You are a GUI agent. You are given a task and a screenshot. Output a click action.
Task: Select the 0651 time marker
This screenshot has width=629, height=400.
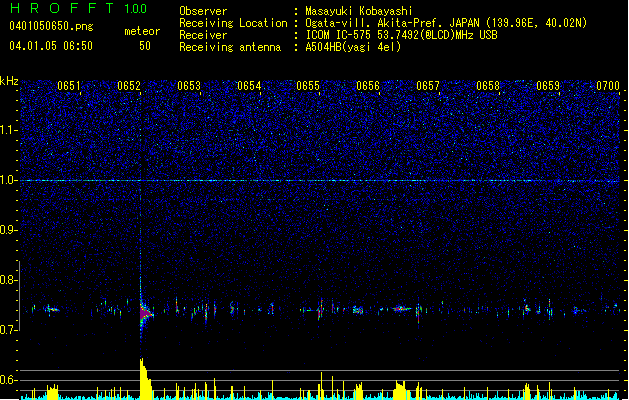(69, 85)
